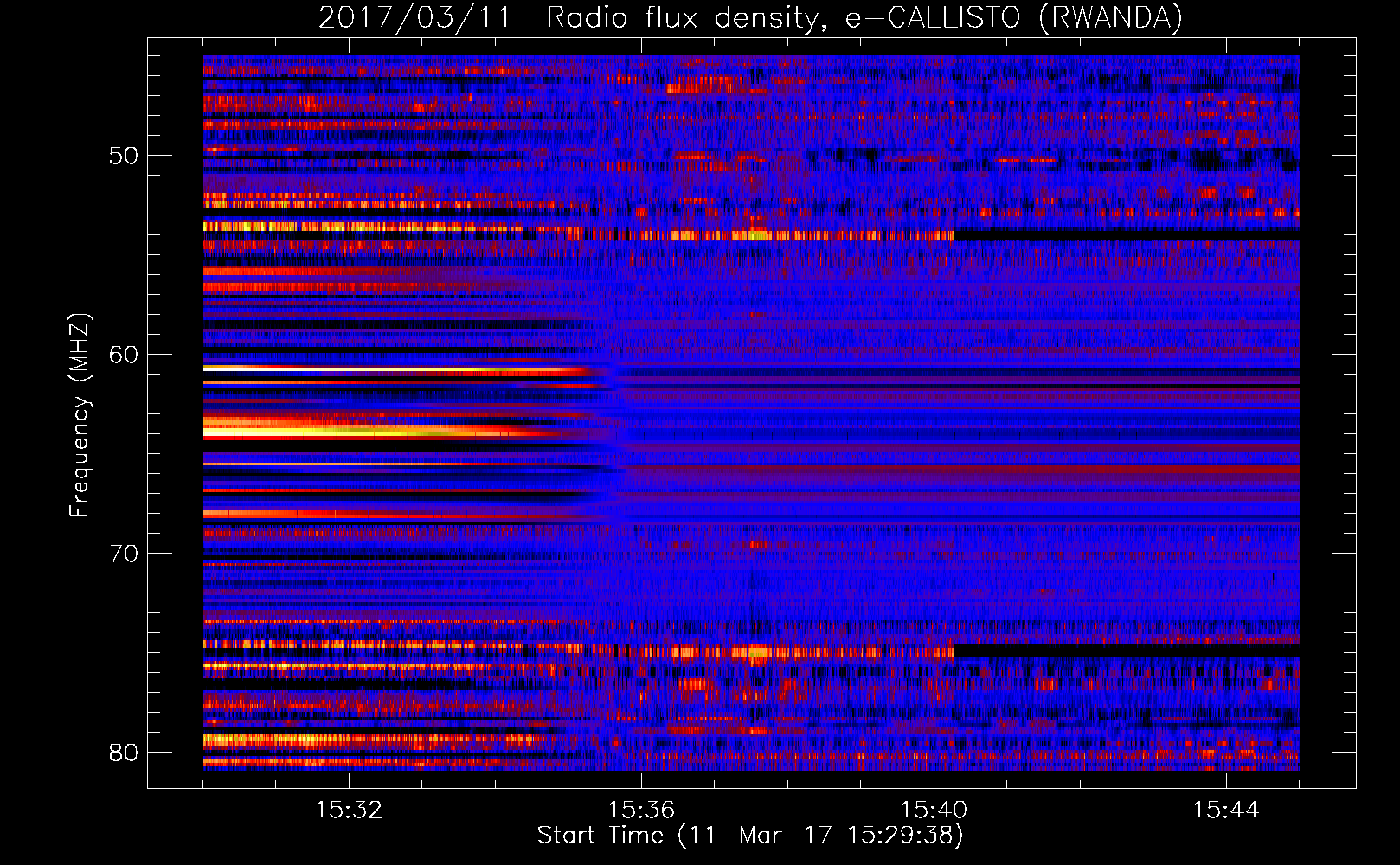1400x865 pixels.
Task: Click the "50" frequency tick label
Action: click(124, 157)
